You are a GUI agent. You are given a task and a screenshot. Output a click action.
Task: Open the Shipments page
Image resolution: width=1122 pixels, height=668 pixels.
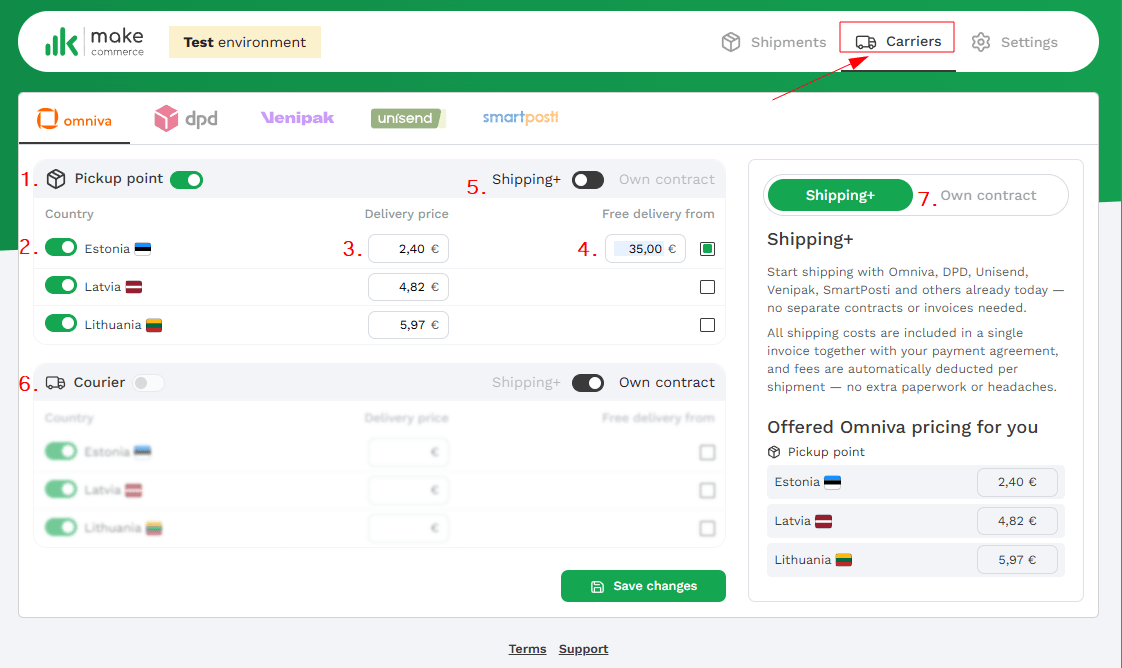[x=774, y=42]
